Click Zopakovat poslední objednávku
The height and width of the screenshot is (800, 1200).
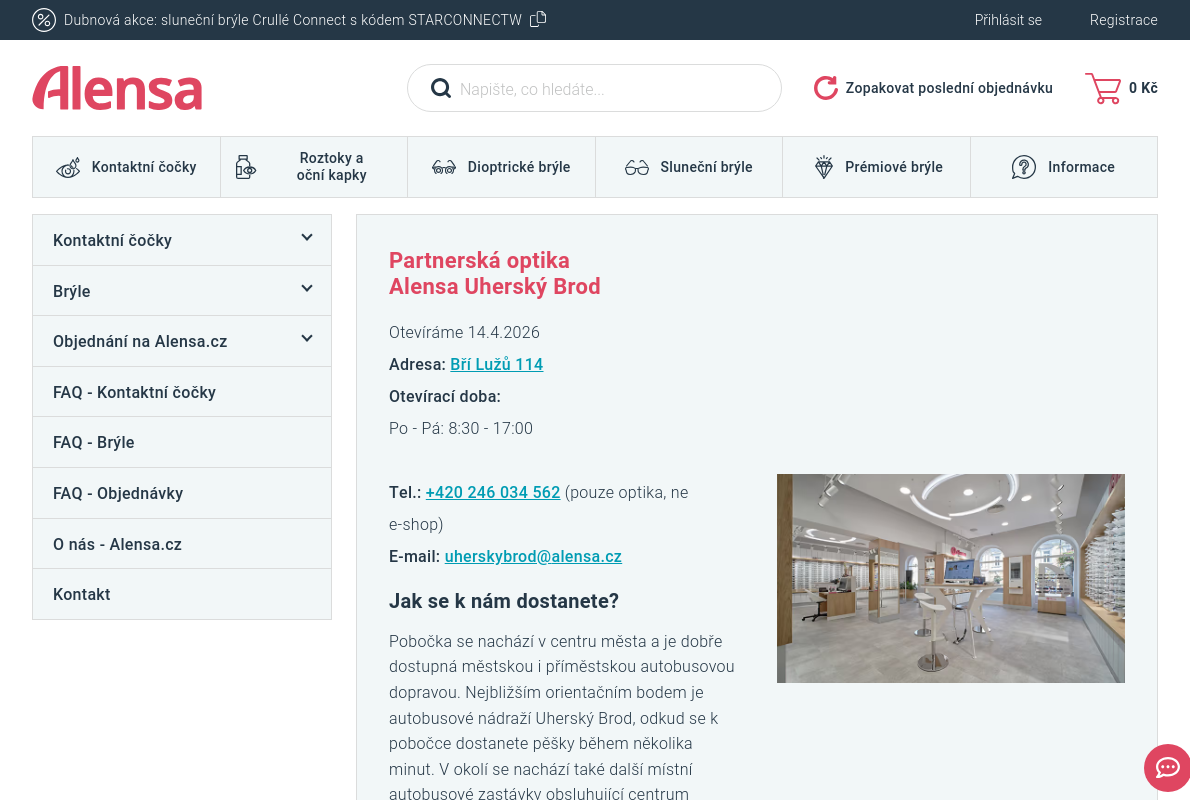click(x=949, y=88)
